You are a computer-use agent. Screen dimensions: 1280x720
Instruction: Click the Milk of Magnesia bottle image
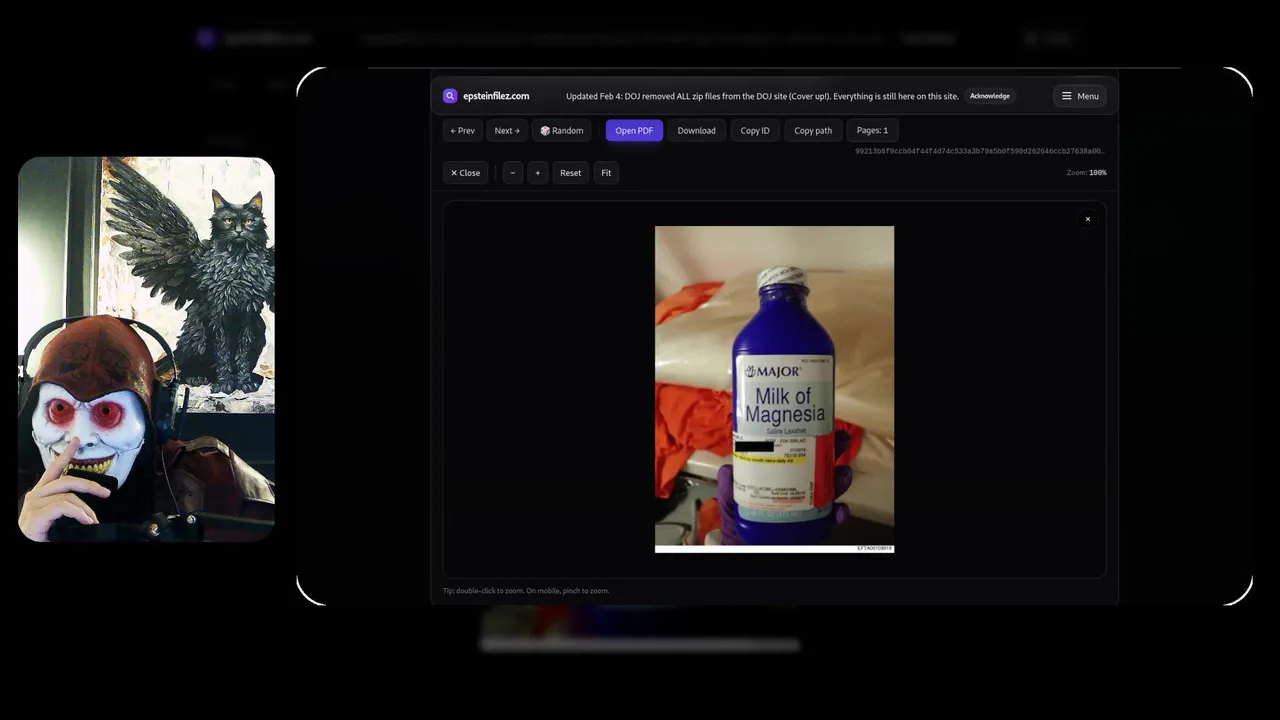tap(774, 389)
